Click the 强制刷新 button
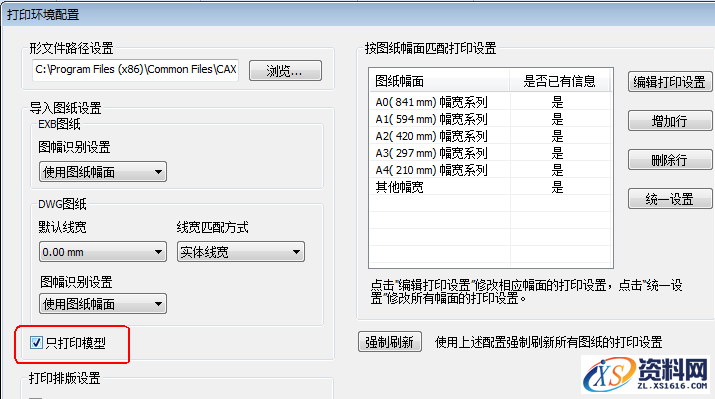Screen dimensions: 715x399 tap(389, 342)
